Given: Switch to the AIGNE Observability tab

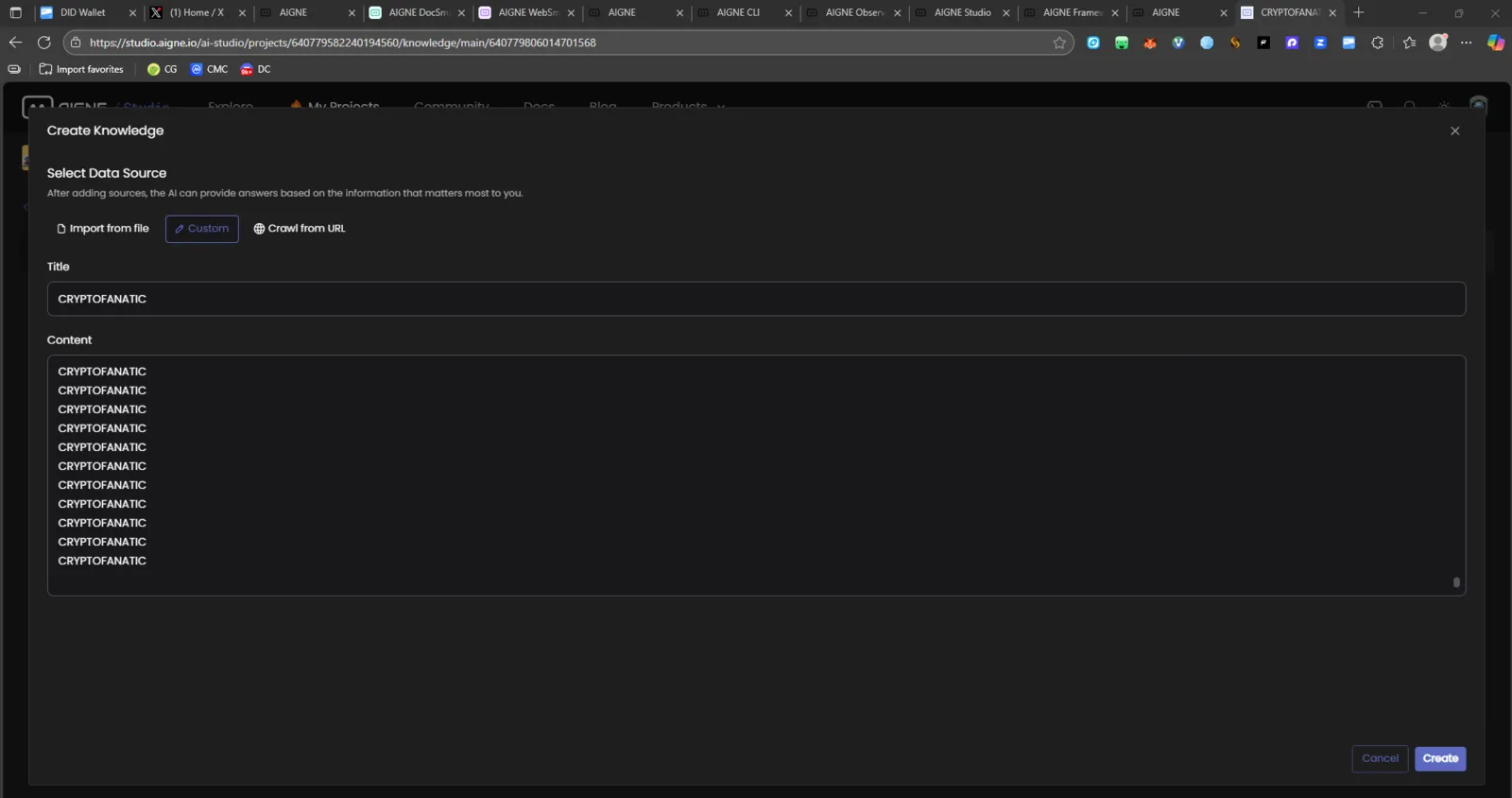Looking at the screenshot, I should pos(852,12).
